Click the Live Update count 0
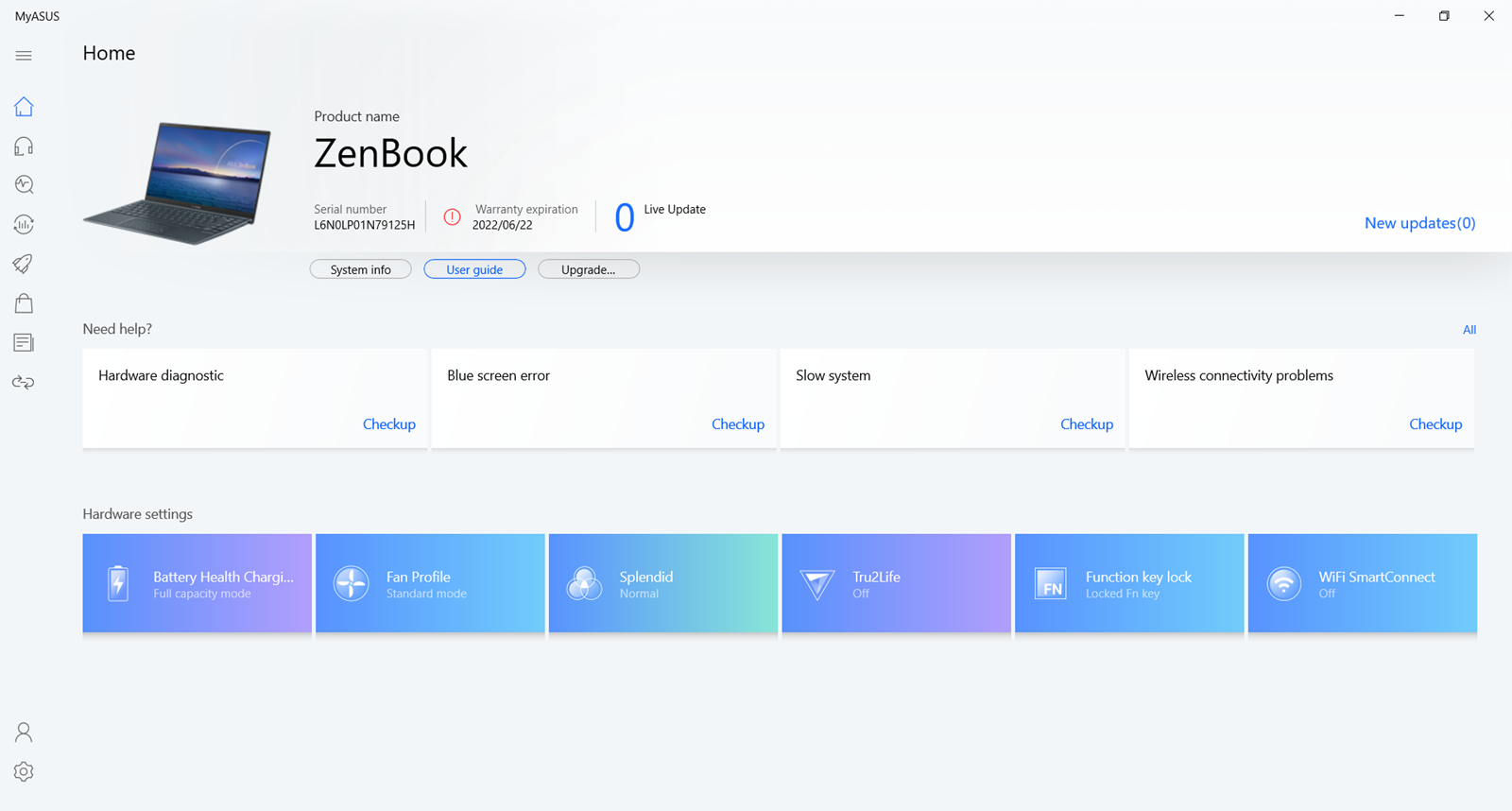The width and height of the screenshot is (1512, 811). tap(625, 218)
